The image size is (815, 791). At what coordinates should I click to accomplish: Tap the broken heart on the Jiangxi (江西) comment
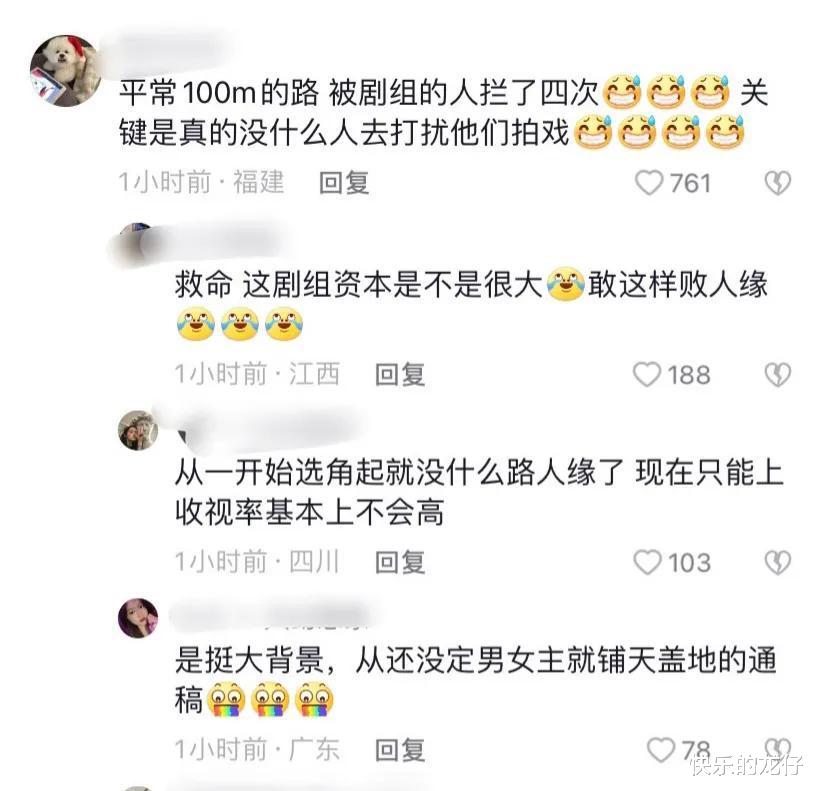click(x=778, y=375)
